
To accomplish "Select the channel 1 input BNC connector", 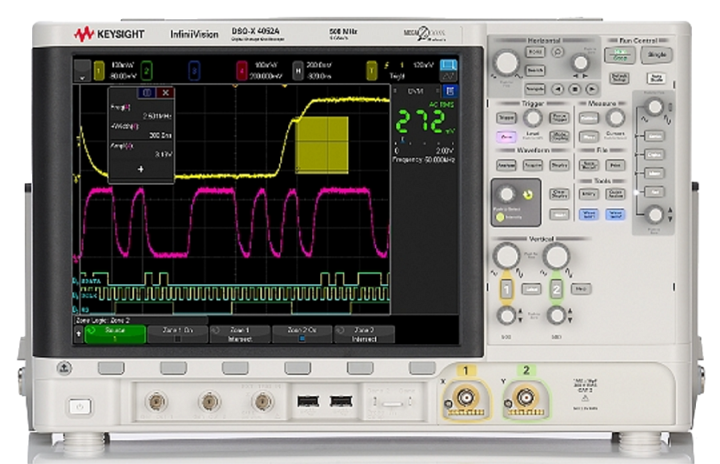I will pyautogui.click(x=465, y=396).
